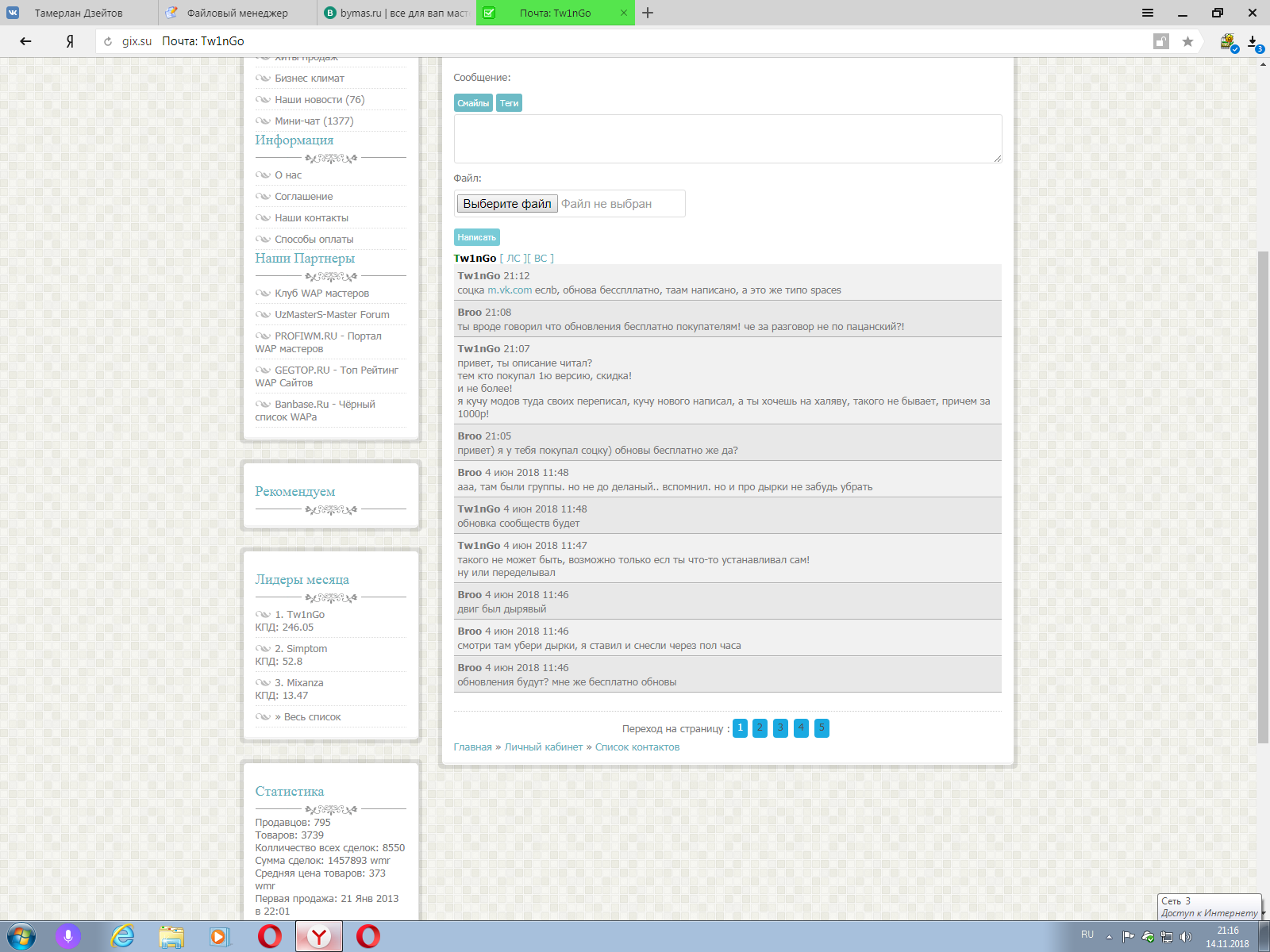Open the Yandex browser hamburger menu

[x=1148, y=13]
